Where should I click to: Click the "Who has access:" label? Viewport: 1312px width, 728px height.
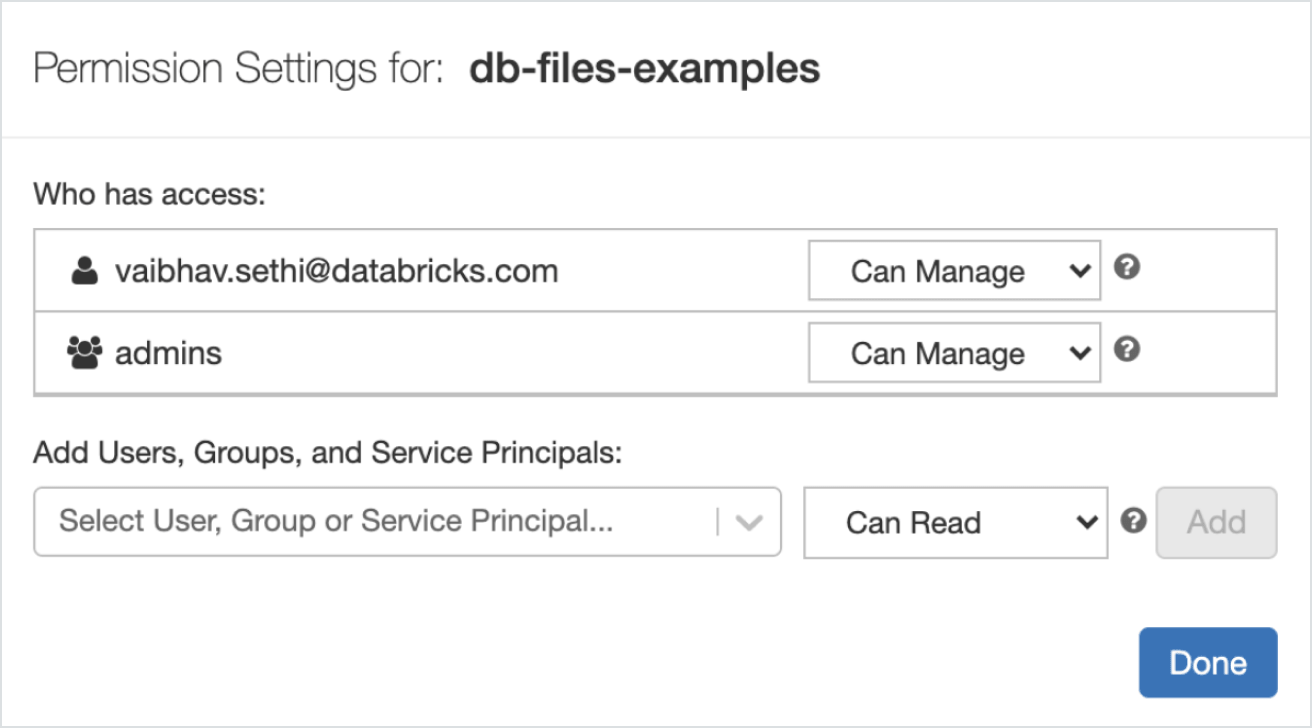(x=149, y=194)
